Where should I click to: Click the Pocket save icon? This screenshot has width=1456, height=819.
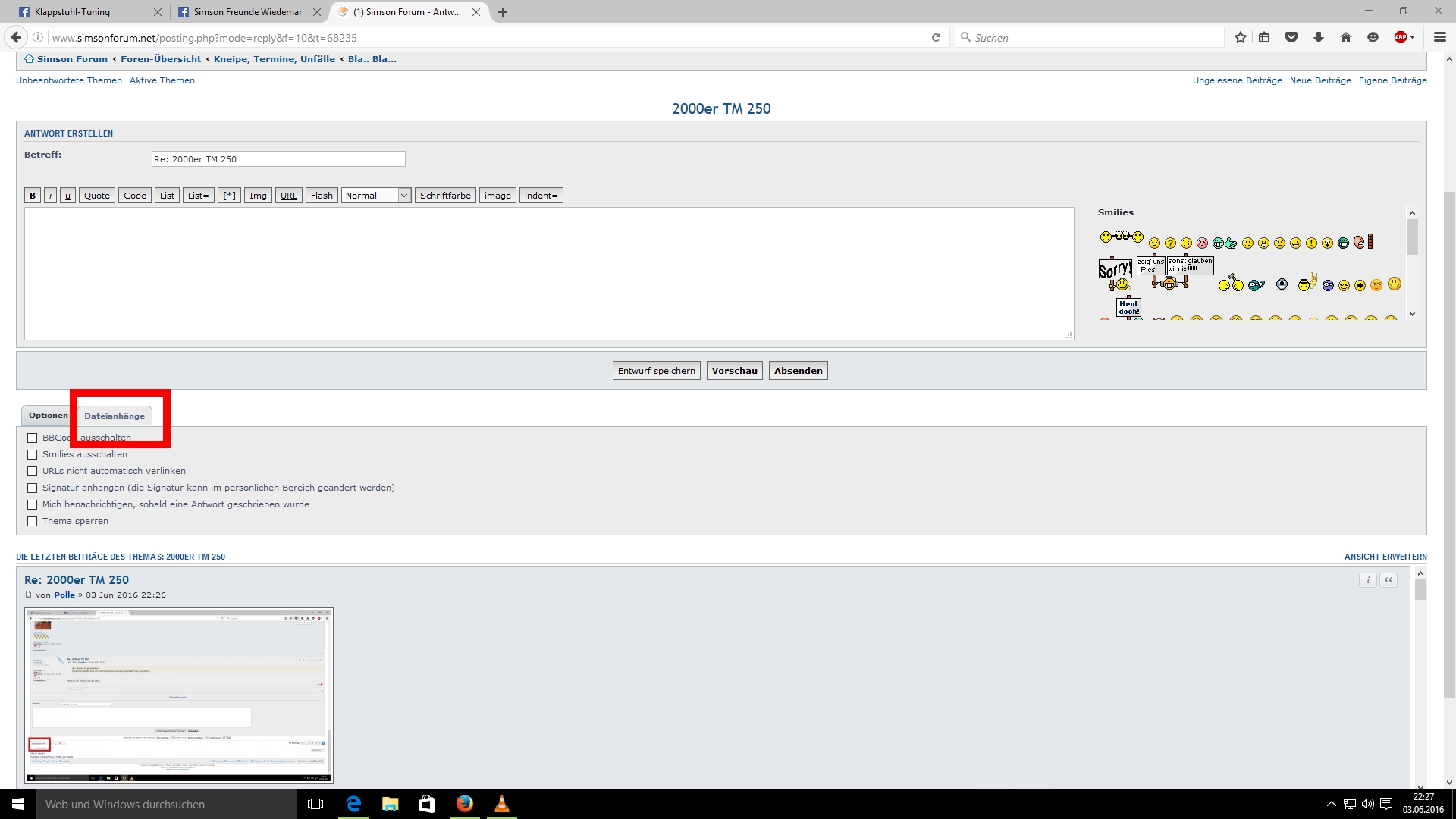click(x=1291, y=37)
